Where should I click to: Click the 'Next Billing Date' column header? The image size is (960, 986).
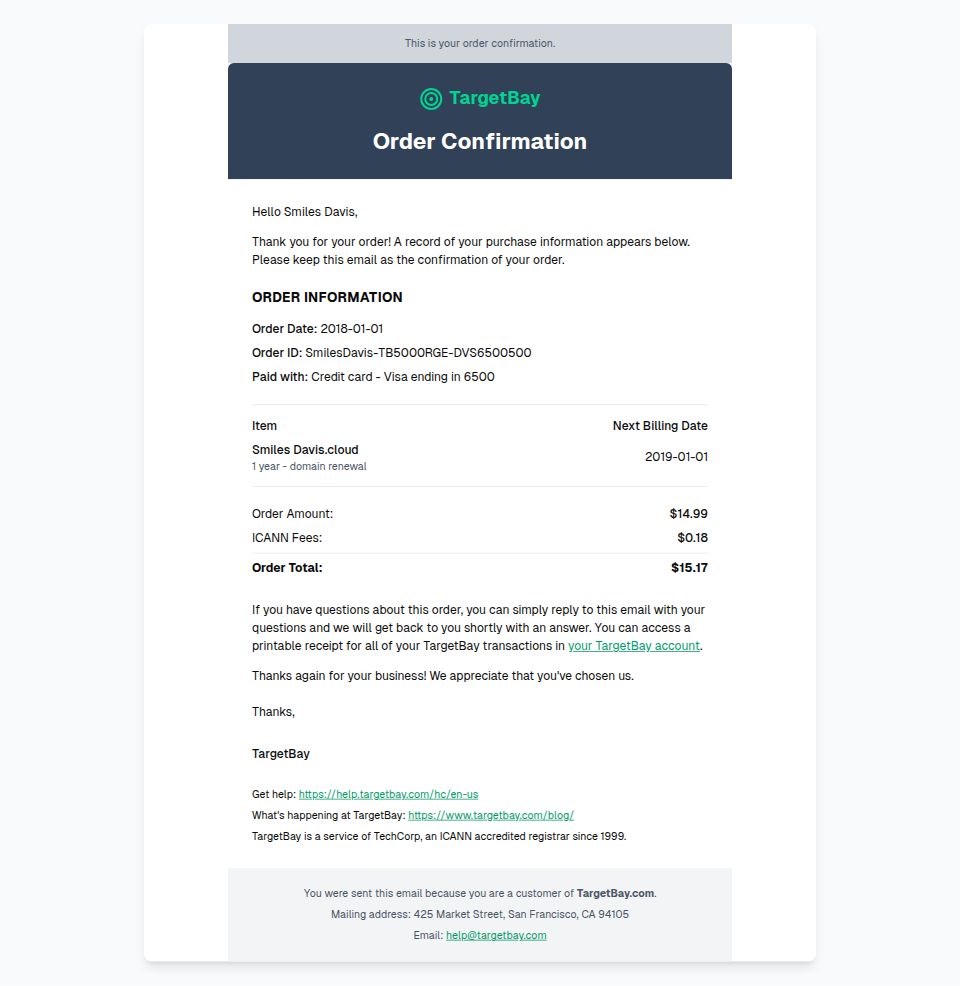tap(660, 426)
